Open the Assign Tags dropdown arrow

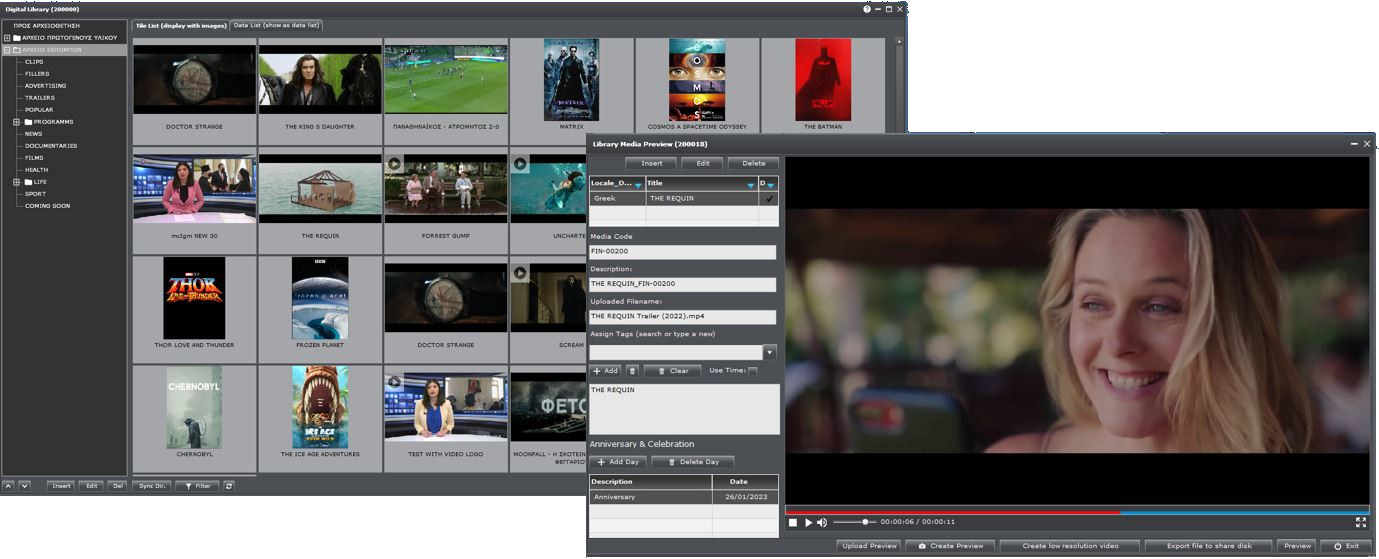click(770, 353)
